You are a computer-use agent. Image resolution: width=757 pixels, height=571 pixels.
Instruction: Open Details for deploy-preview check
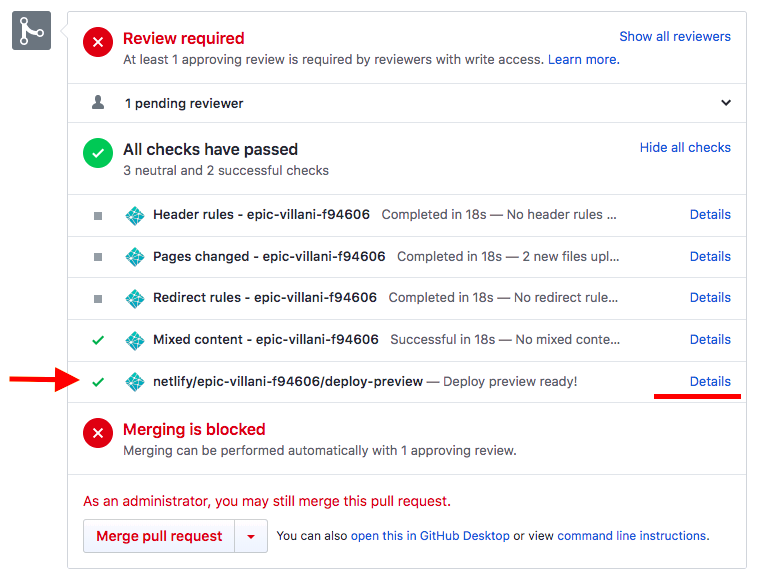tap(710, 381)
